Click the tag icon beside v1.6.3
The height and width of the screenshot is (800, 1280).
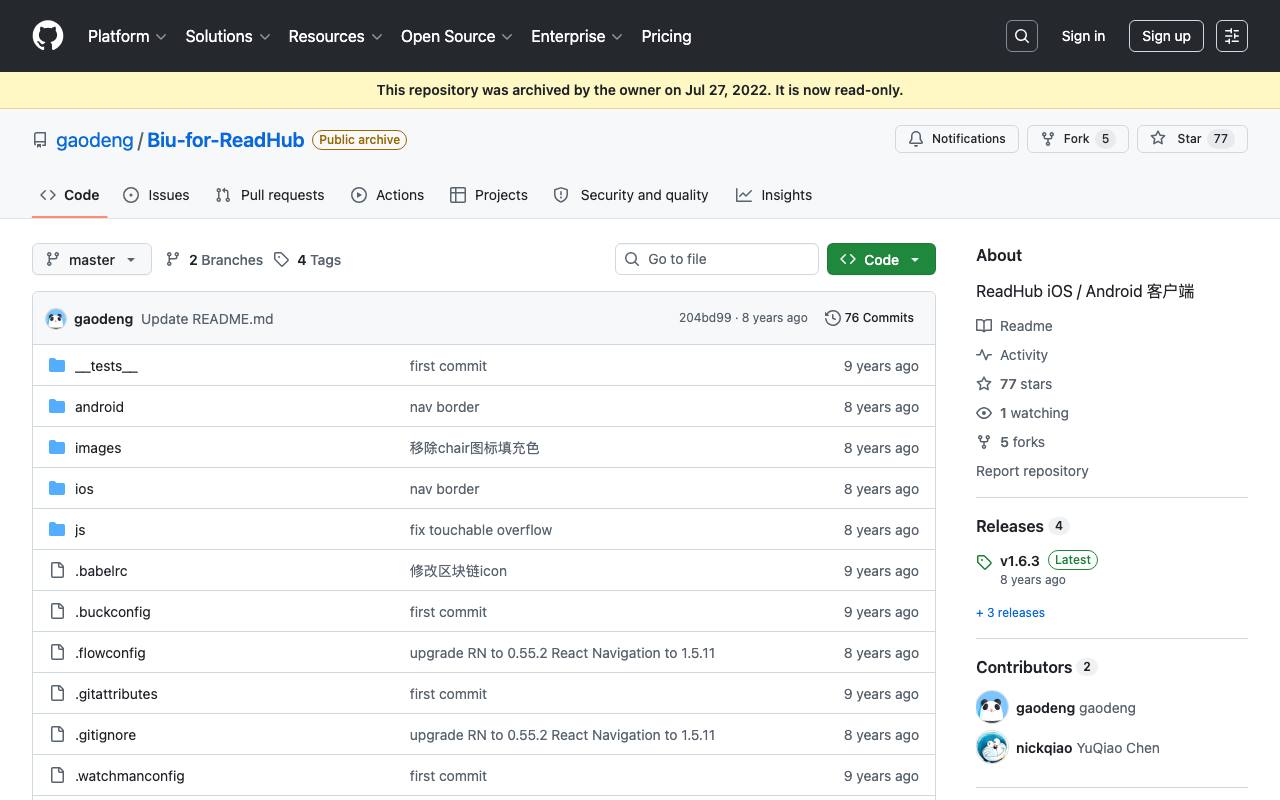point(984,562)
